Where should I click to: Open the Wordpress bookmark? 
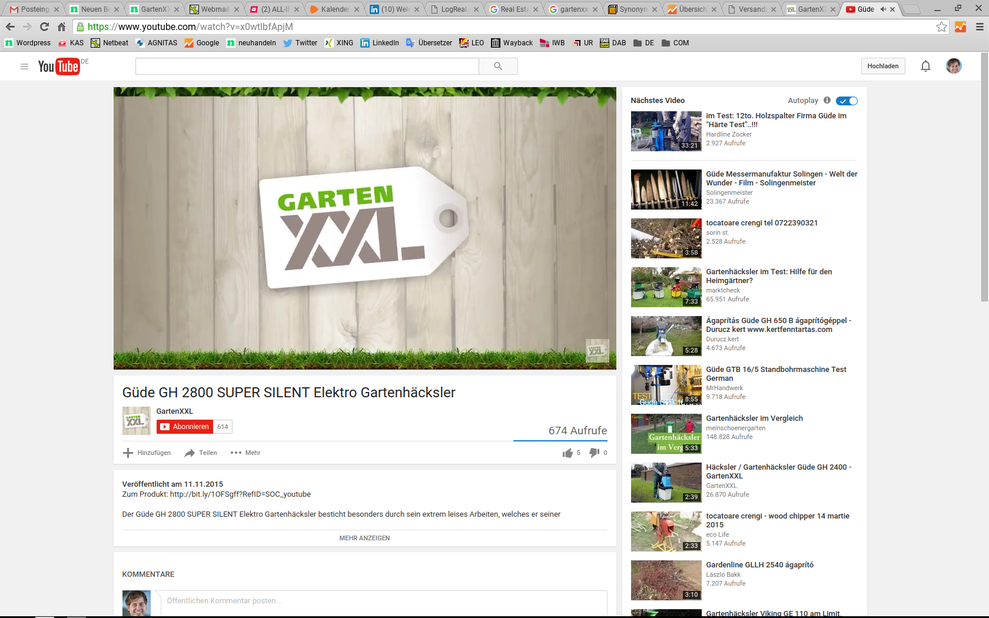(28, 43)
